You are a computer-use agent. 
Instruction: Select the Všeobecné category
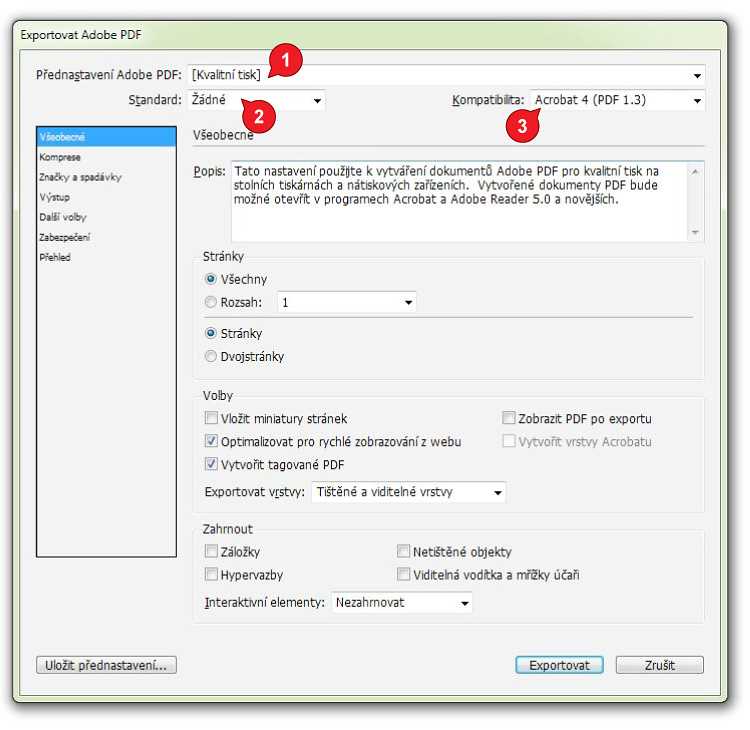point(106,137)
